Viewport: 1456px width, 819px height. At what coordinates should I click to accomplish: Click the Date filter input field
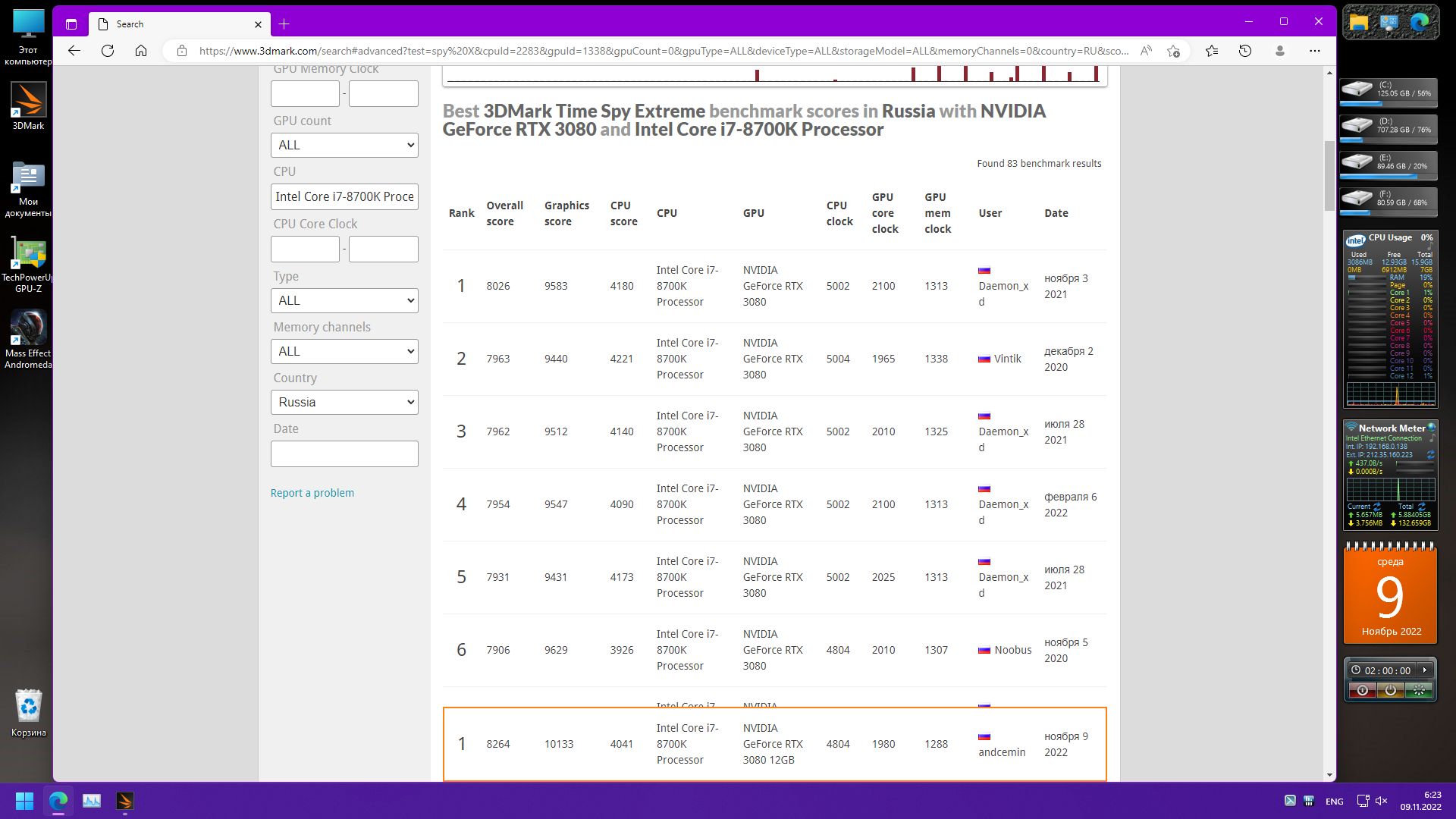tap(344, 453)
